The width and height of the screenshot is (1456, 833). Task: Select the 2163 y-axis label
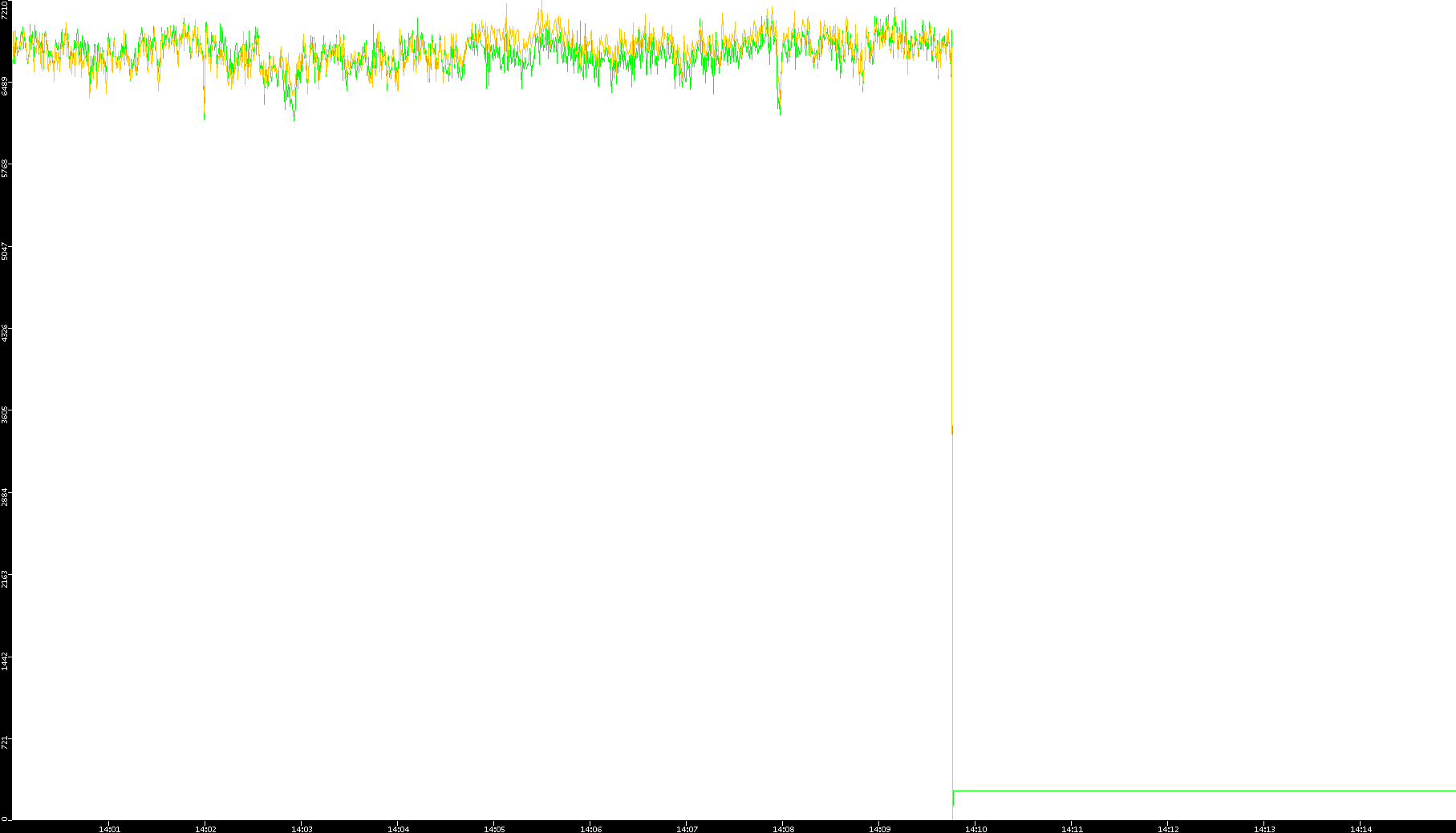[x=5, y=580]
